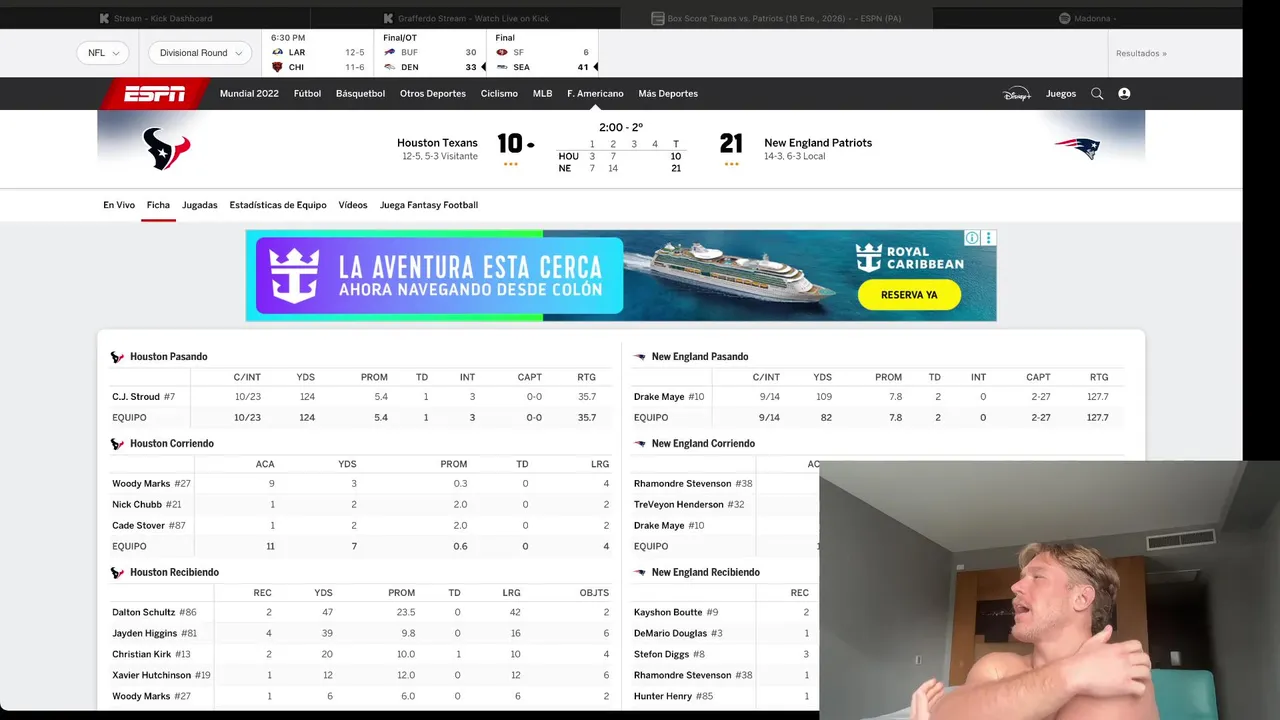Click the Bills logo in scoreboard

pos(390,52)
